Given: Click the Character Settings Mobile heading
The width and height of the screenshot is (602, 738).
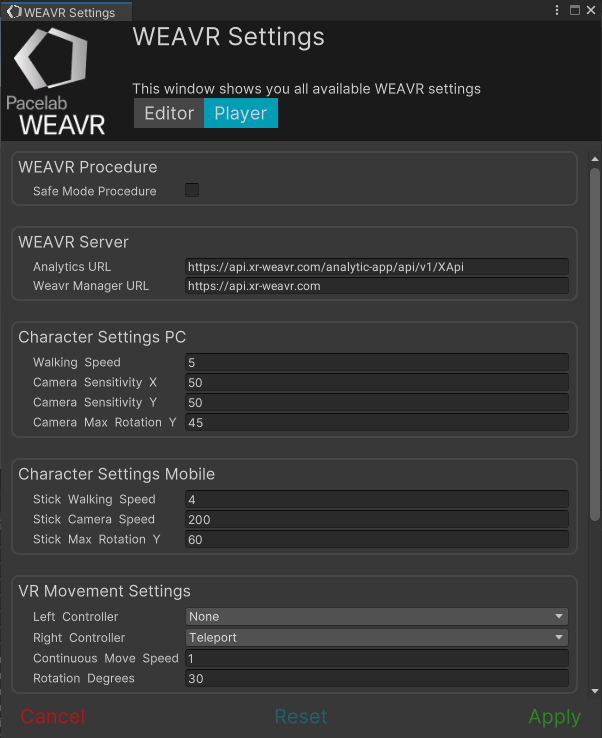Looking at the screenshot, I should pyautogui.click(x=116, y=474).
